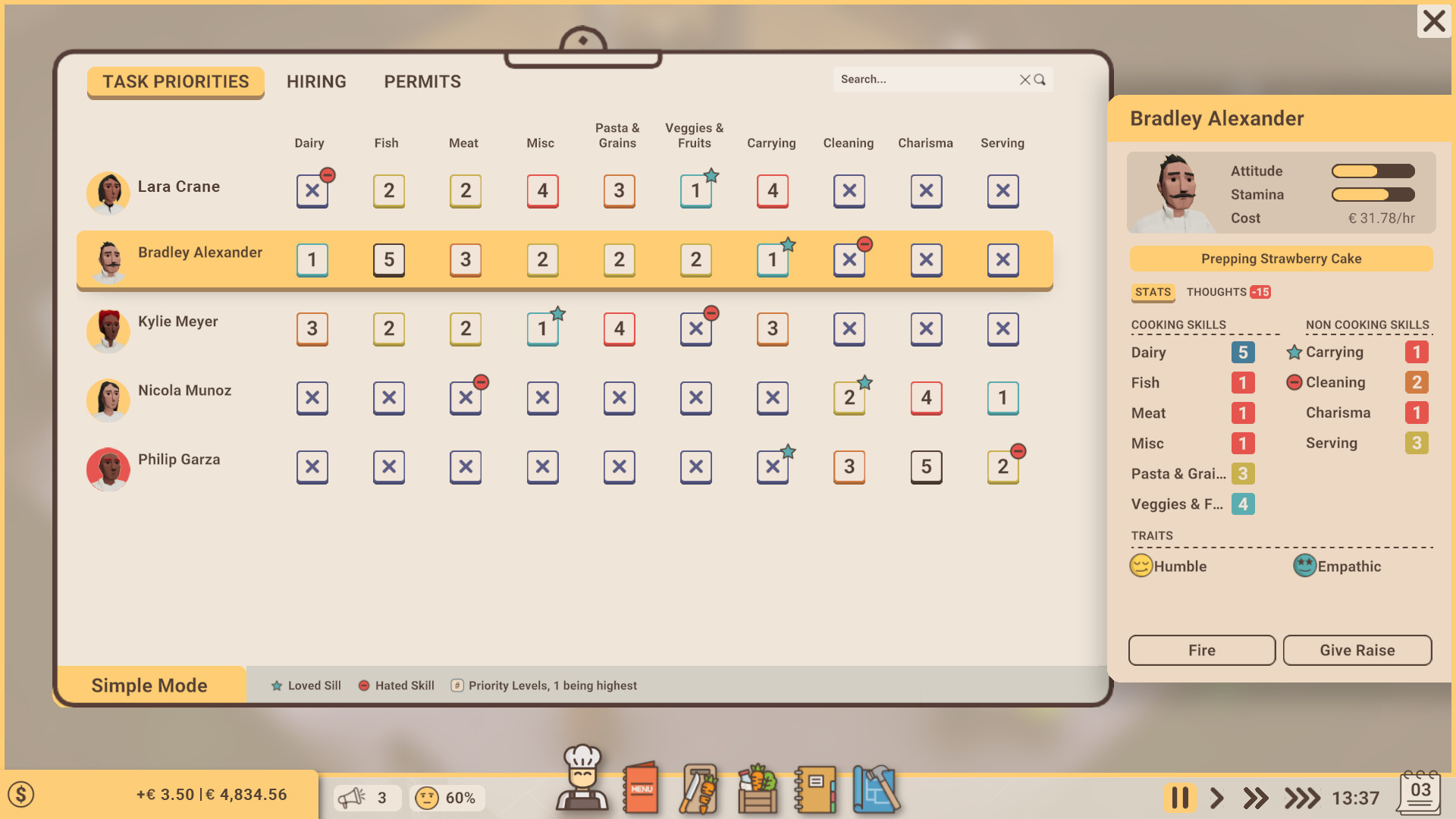Select the HIRING tab
This screenshot has width=1456, height=819.
[x=315, y=81]
